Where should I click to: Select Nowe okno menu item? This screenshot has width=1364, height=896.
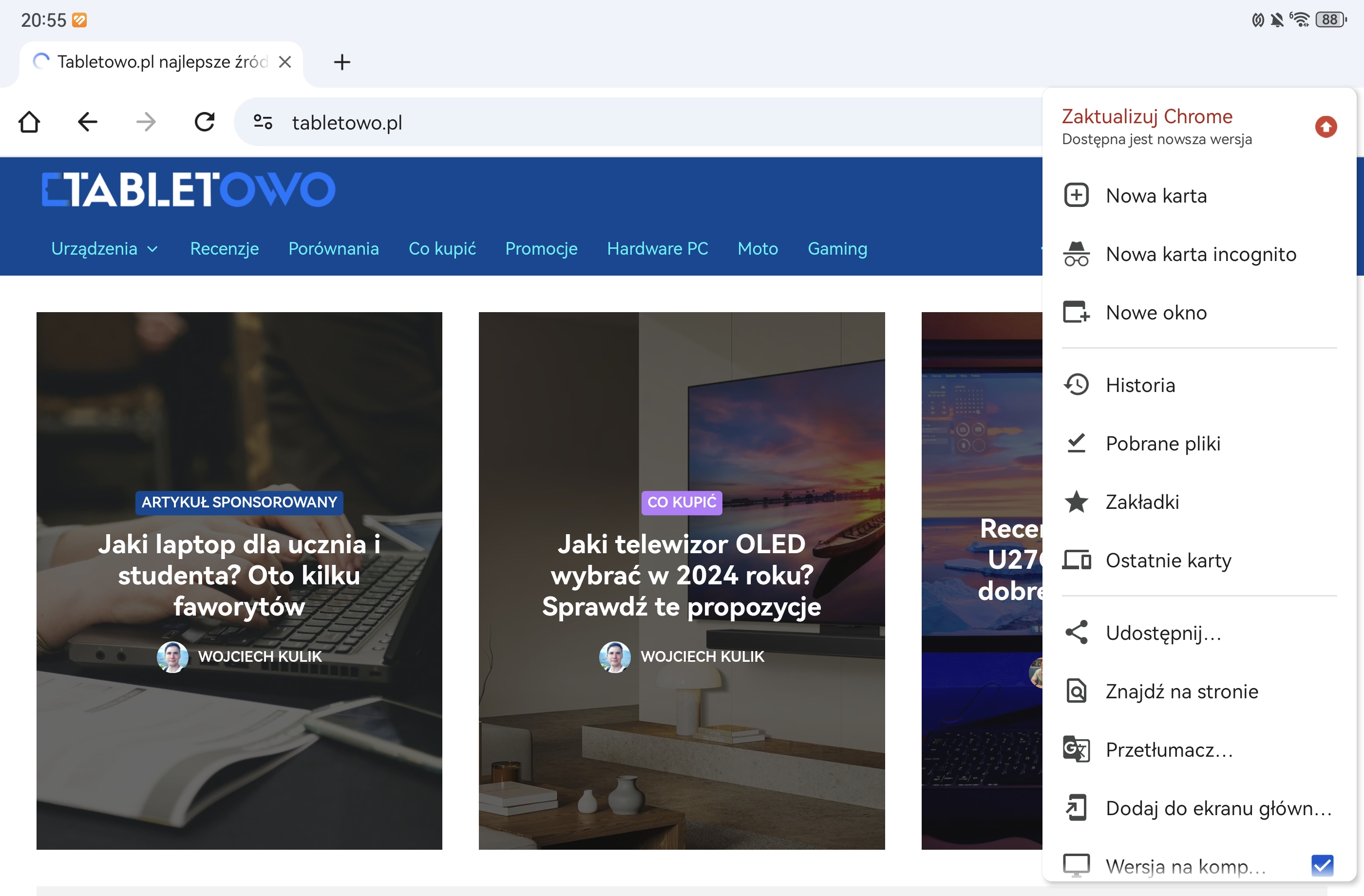(1199, 313)
